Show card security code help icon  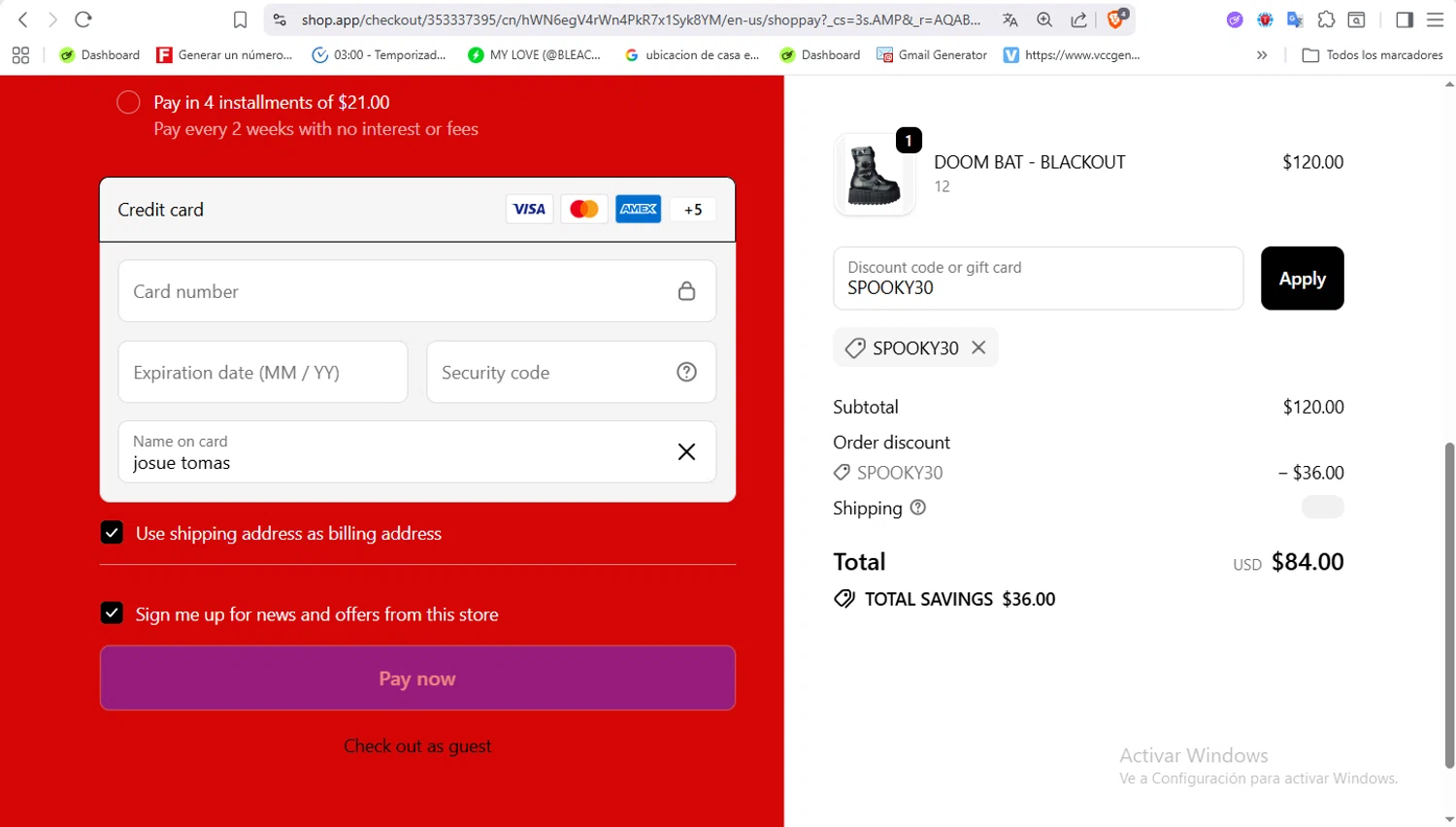(x=686, y=372)
